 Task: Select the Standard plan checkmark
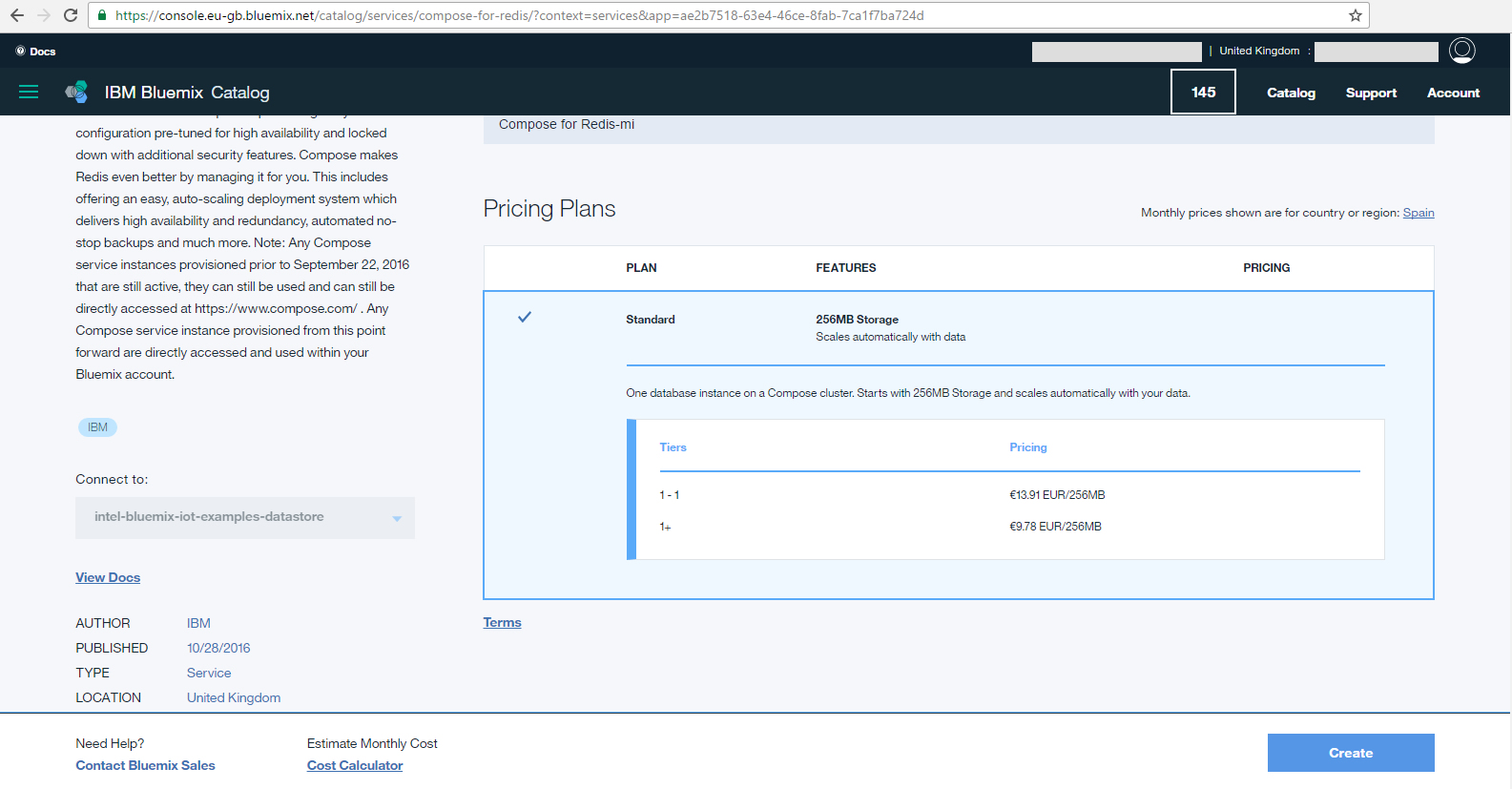[x=524, y=317]
